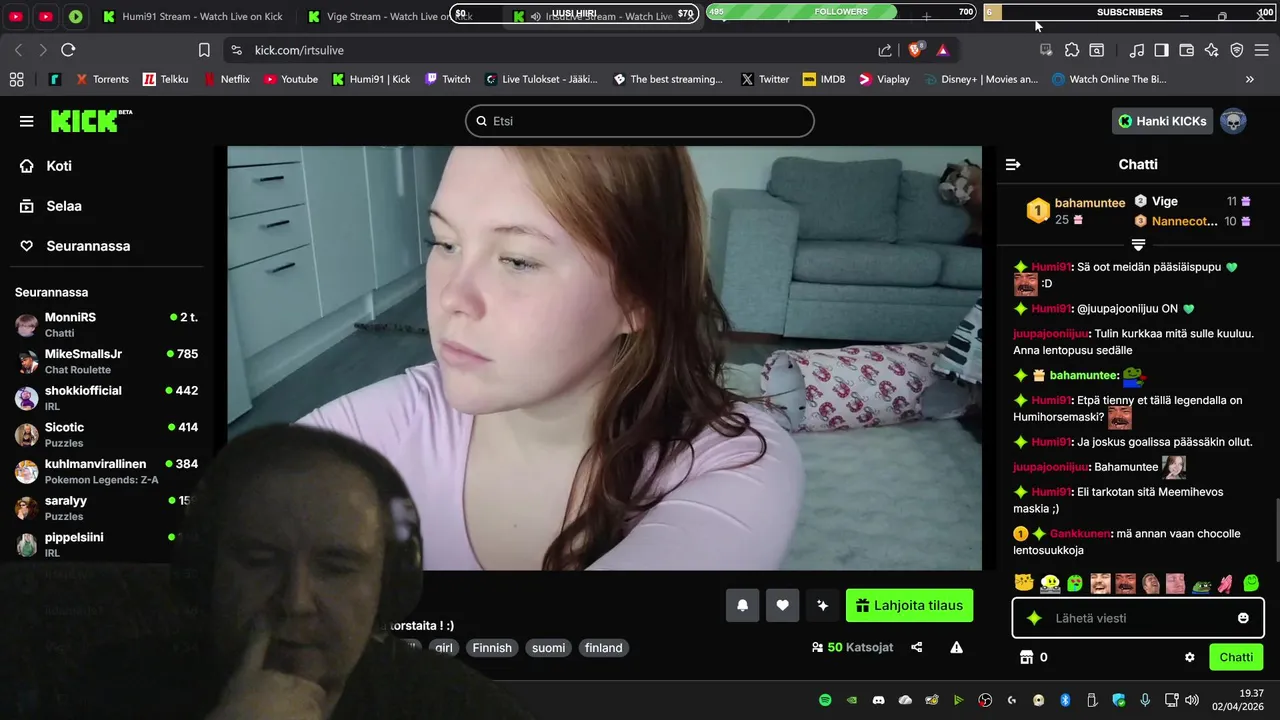The height and width of the screenshot is (720, 1280).
Task: Open MonniRS channel in sidebar
Action: coord(106,324)
